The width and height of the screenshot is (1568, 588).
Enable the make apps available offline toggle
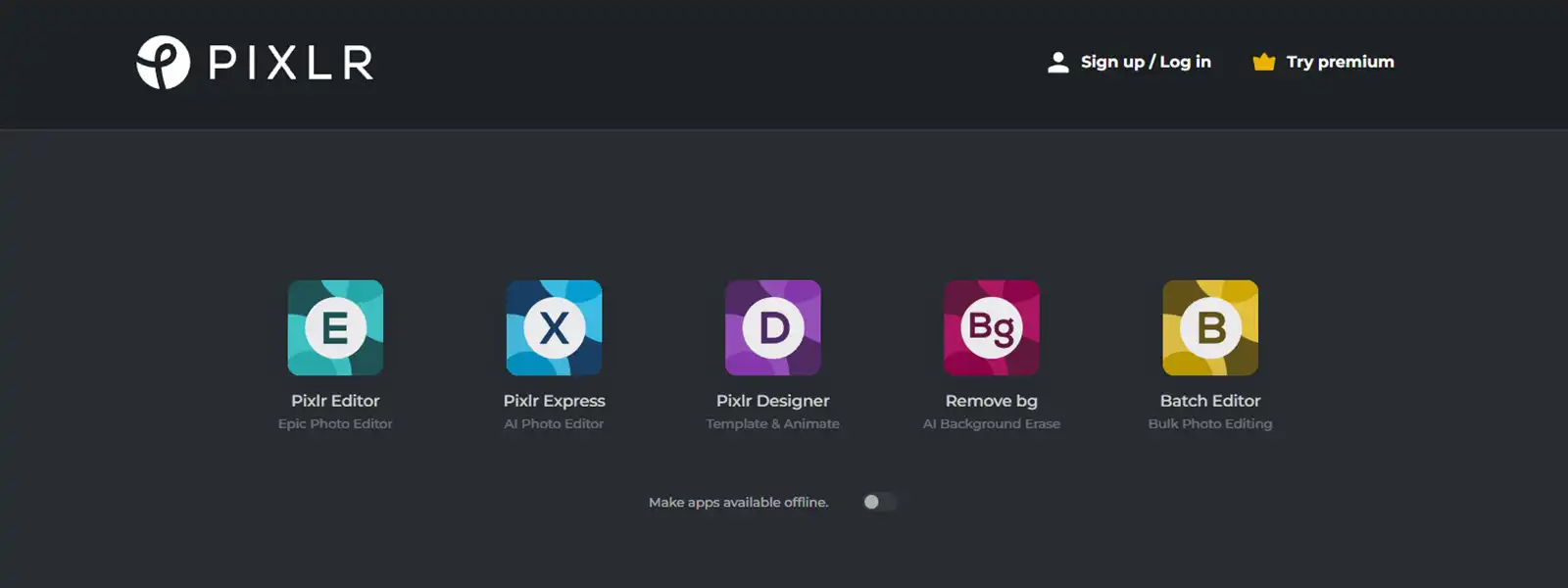click(879, 502)
